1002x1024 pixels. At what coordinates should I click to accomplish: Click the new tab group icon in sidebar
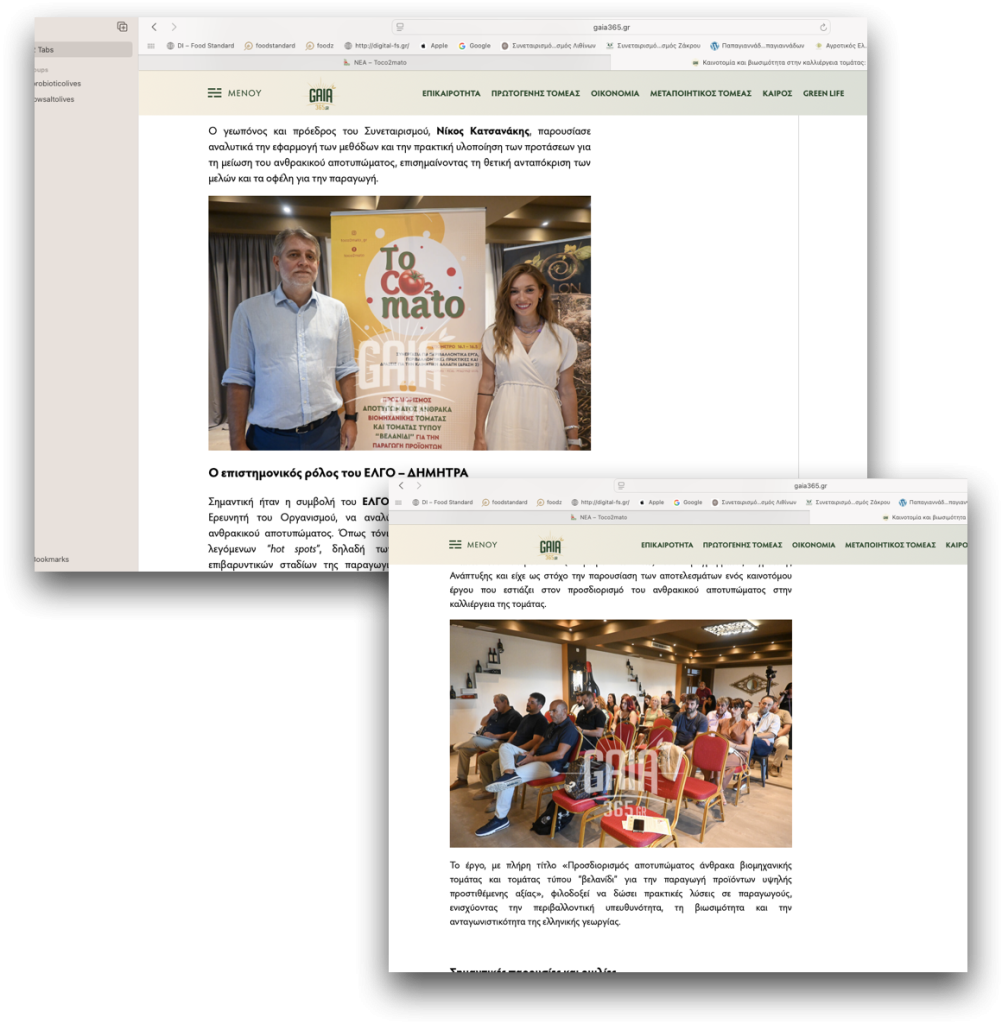point(122,27)
